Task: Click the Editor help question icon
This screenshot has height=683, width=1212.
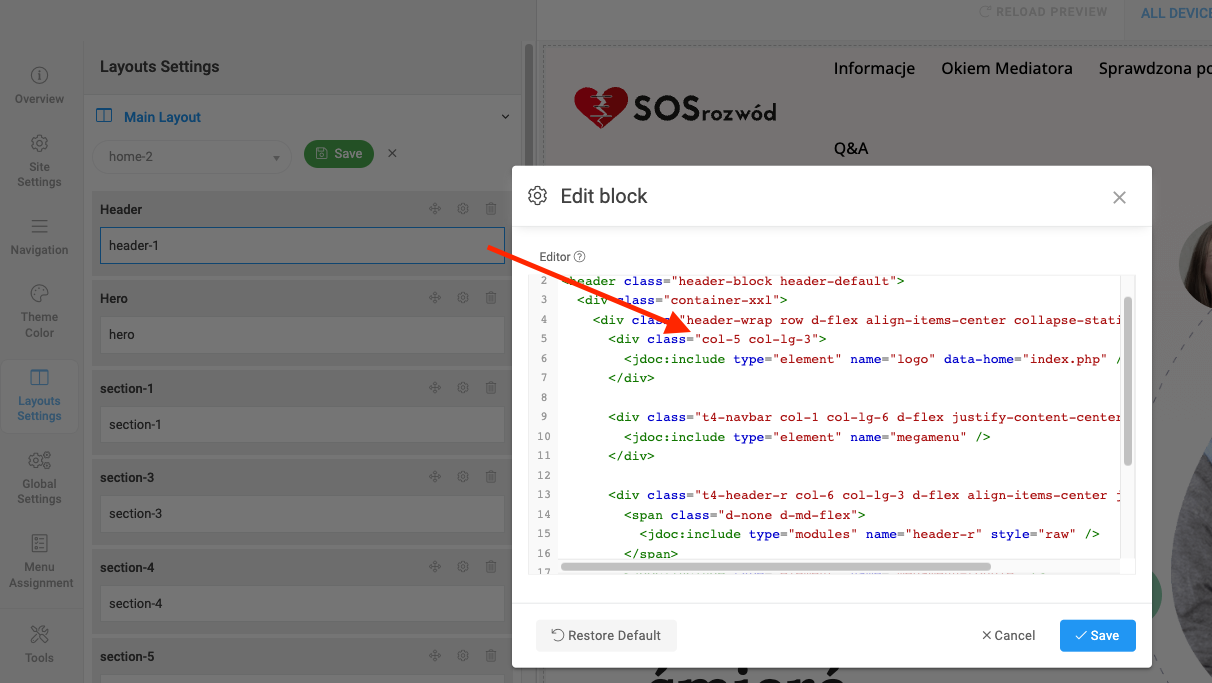Action: 580,257
